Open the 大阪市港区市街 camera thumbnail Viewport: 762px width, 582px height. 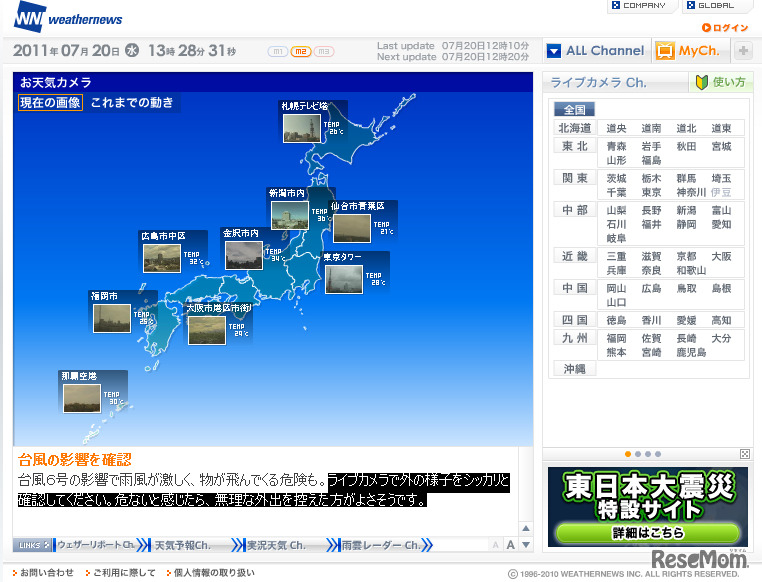pyautogui.click(x=207, y=330)
